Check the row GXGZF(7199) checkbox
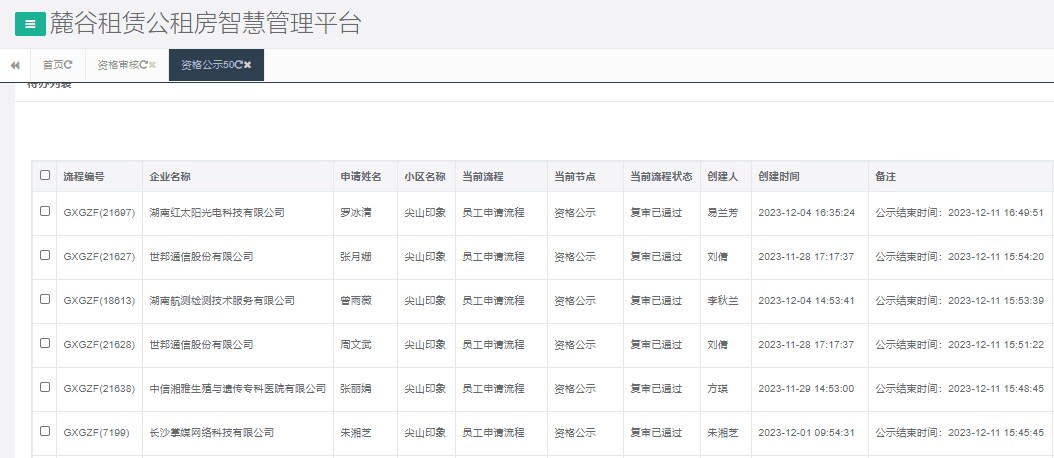 point(45,431)
